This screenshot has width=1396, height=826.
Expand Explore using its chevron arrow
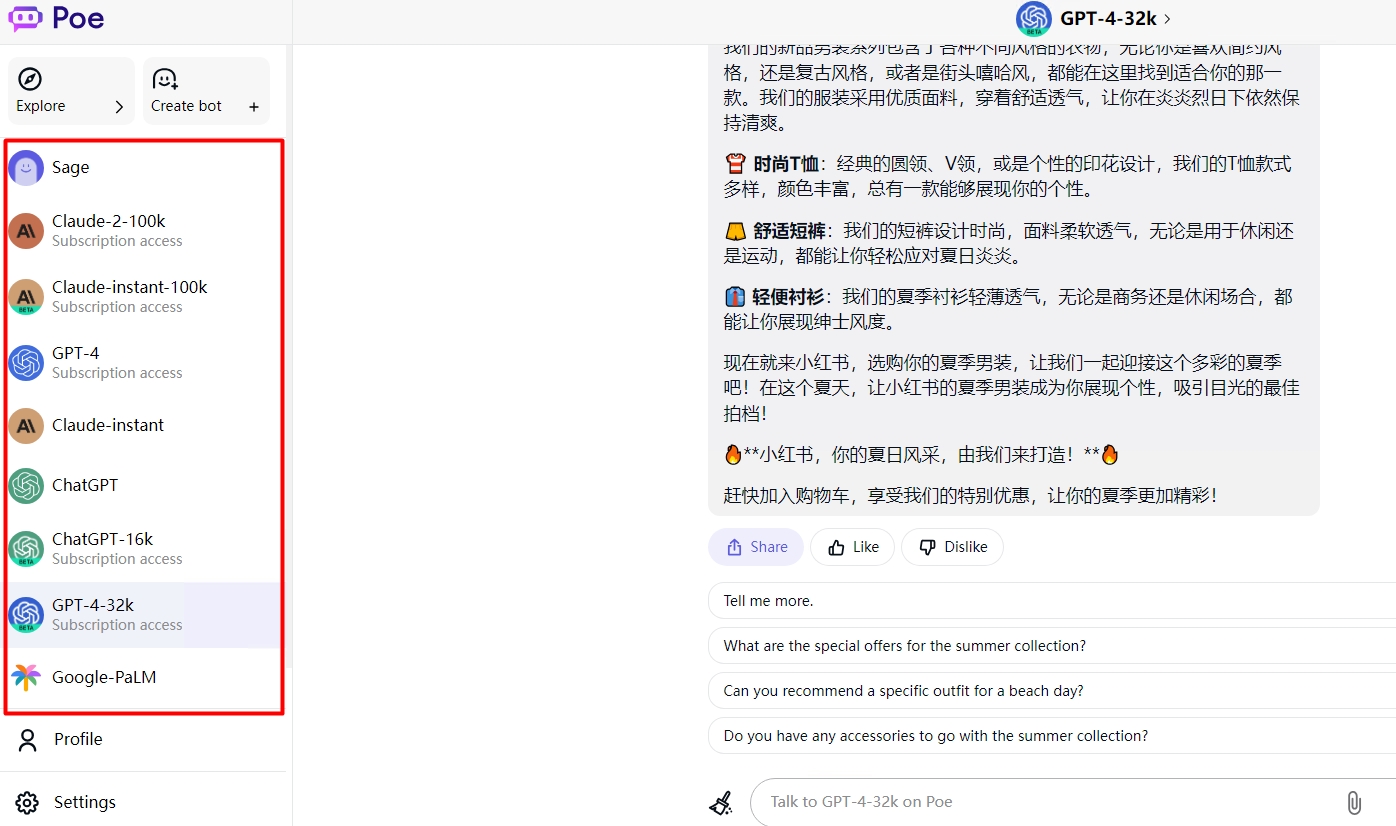tap(119, 107)
